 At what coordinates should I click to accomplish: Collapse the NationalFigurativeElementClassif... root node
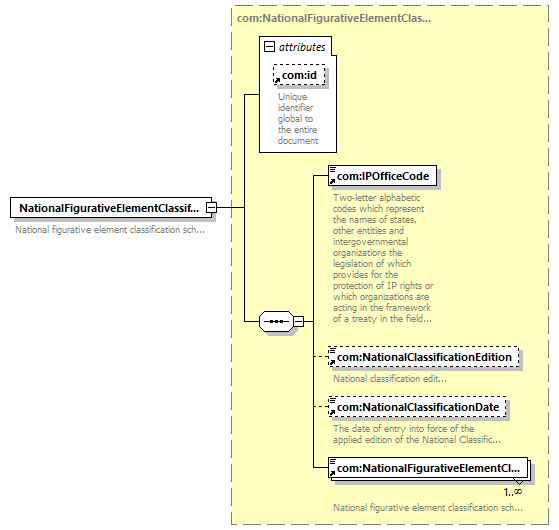click(211, 207)
